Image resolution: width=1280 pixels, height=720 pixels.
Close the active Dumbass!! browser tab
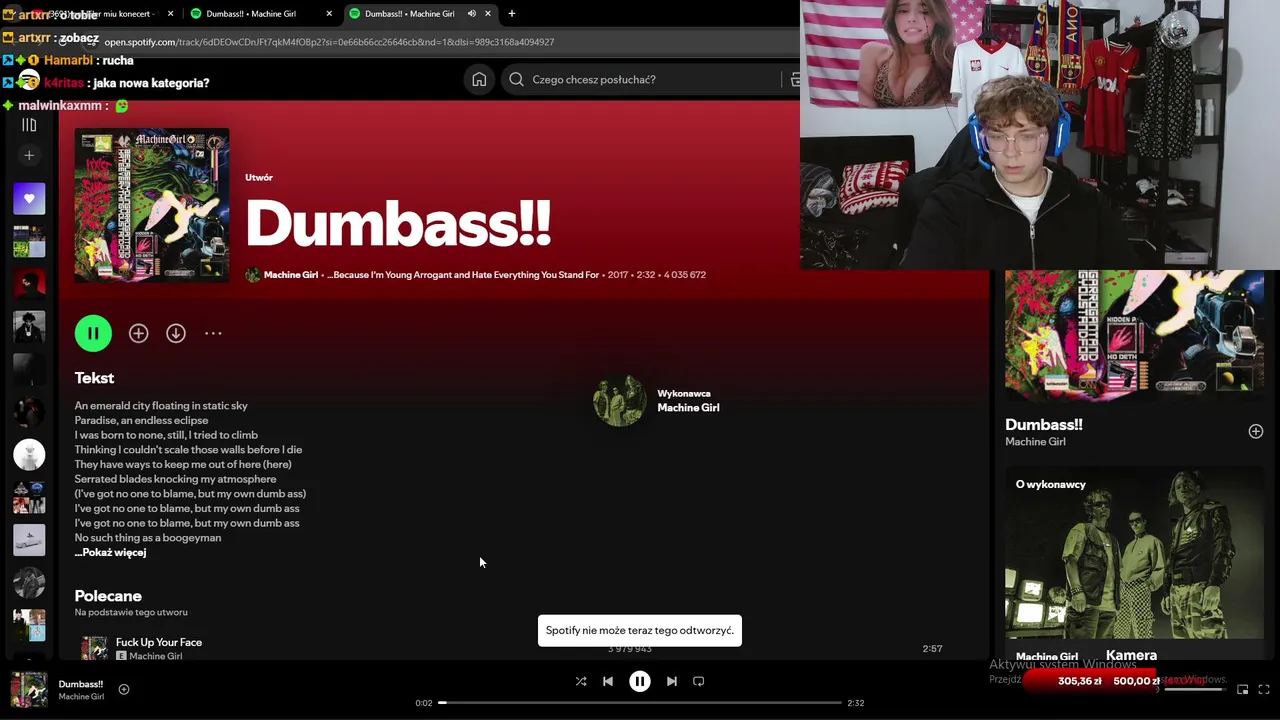(489, 14)
